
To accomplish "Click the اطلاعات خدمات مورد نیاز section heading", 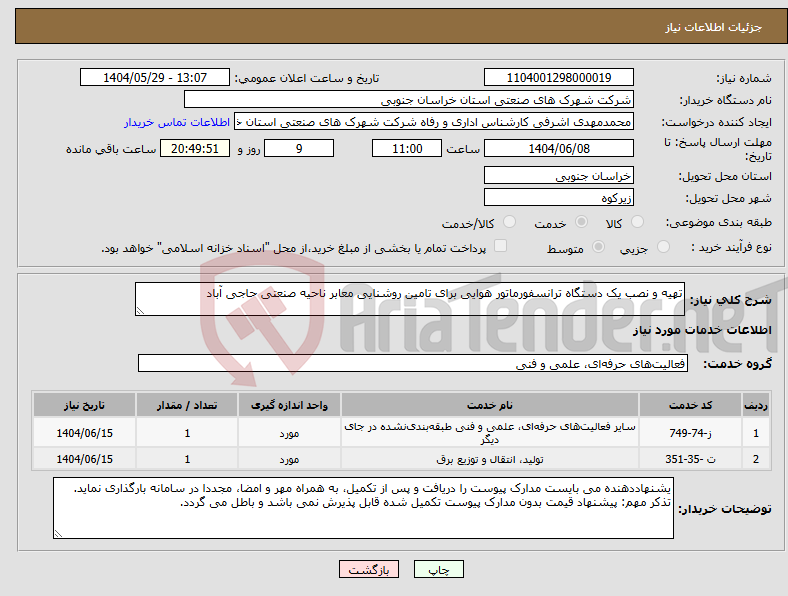I will [x=702, y=330].
